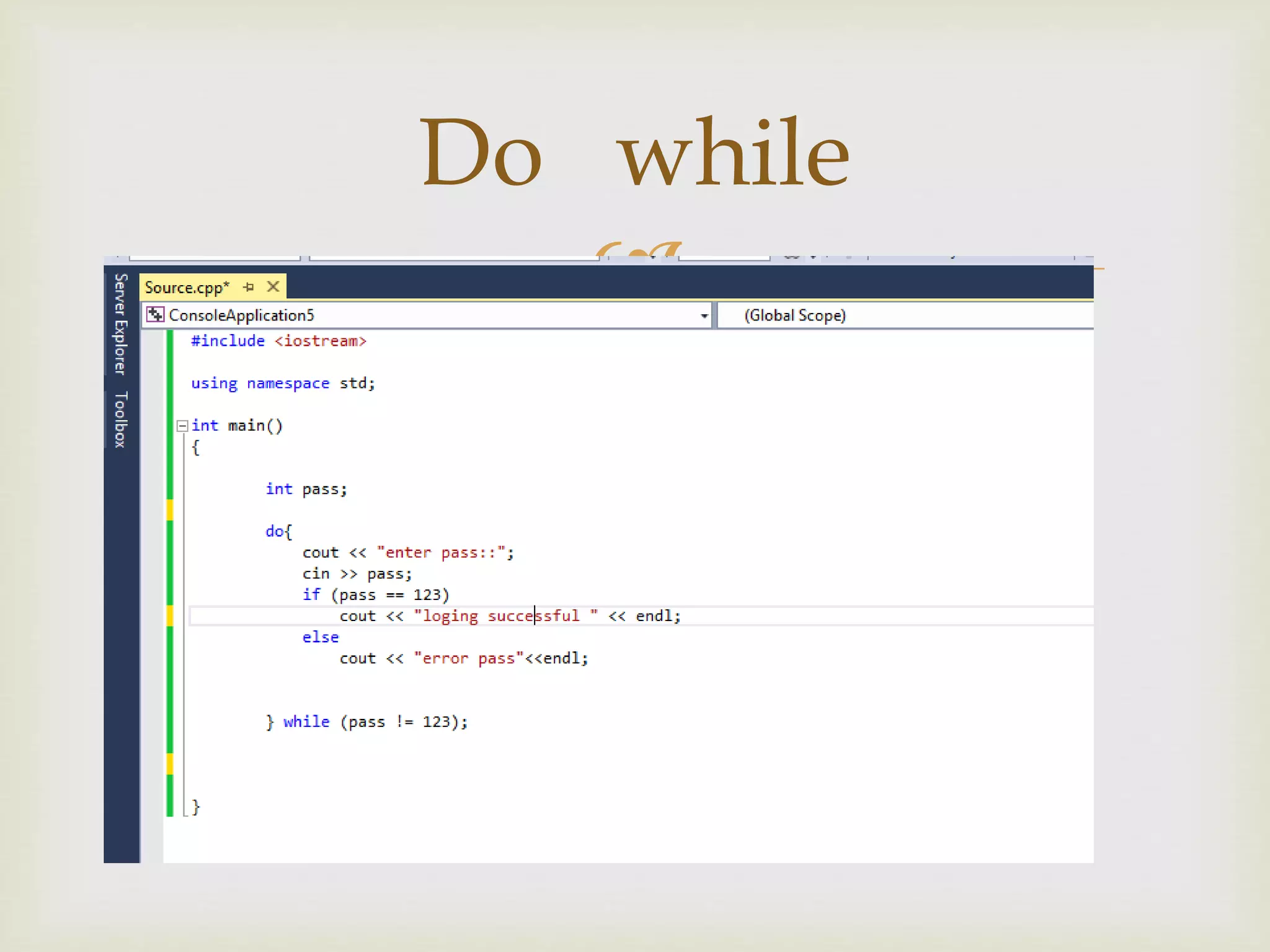
Task: Click the 'Do while' slide title
Action: 634,152
